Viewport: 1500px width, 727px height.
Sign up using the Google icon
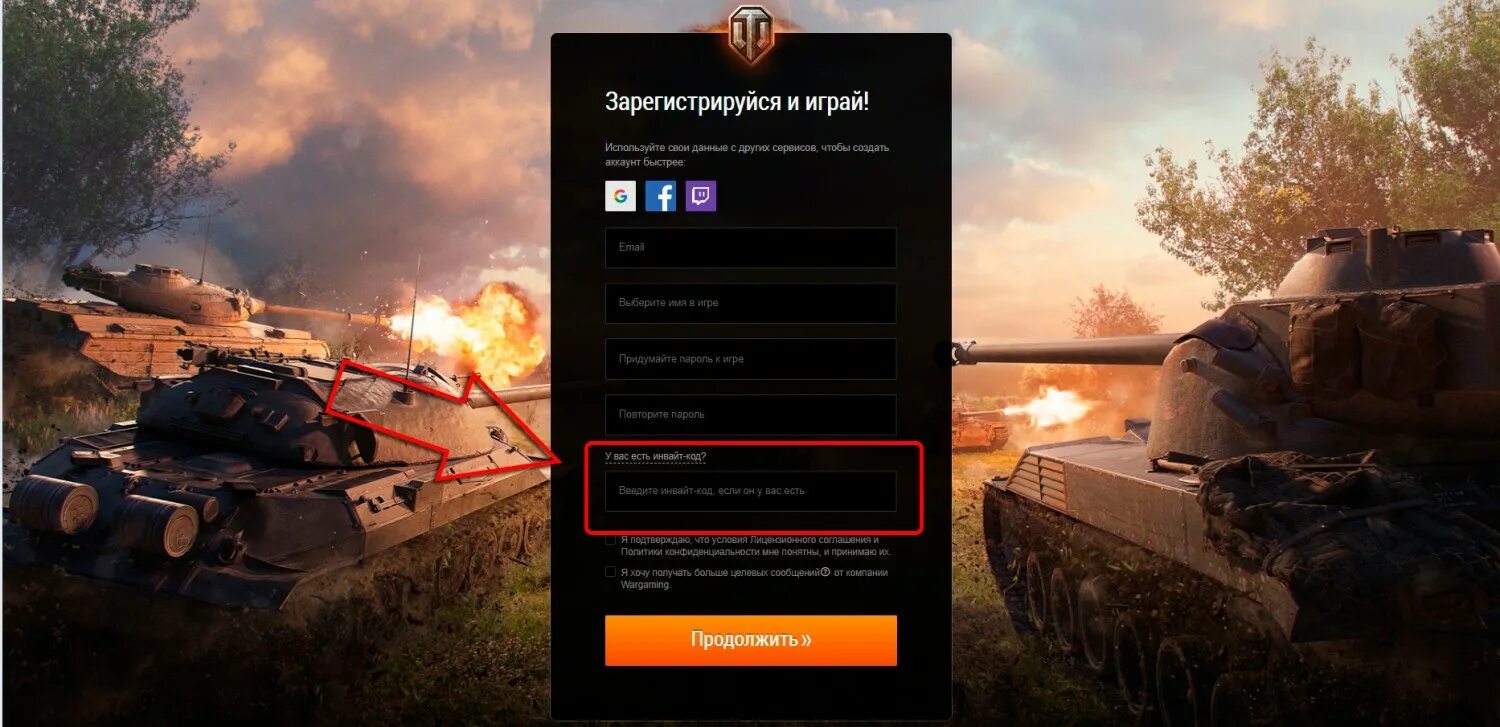click(x=620, y=196)
